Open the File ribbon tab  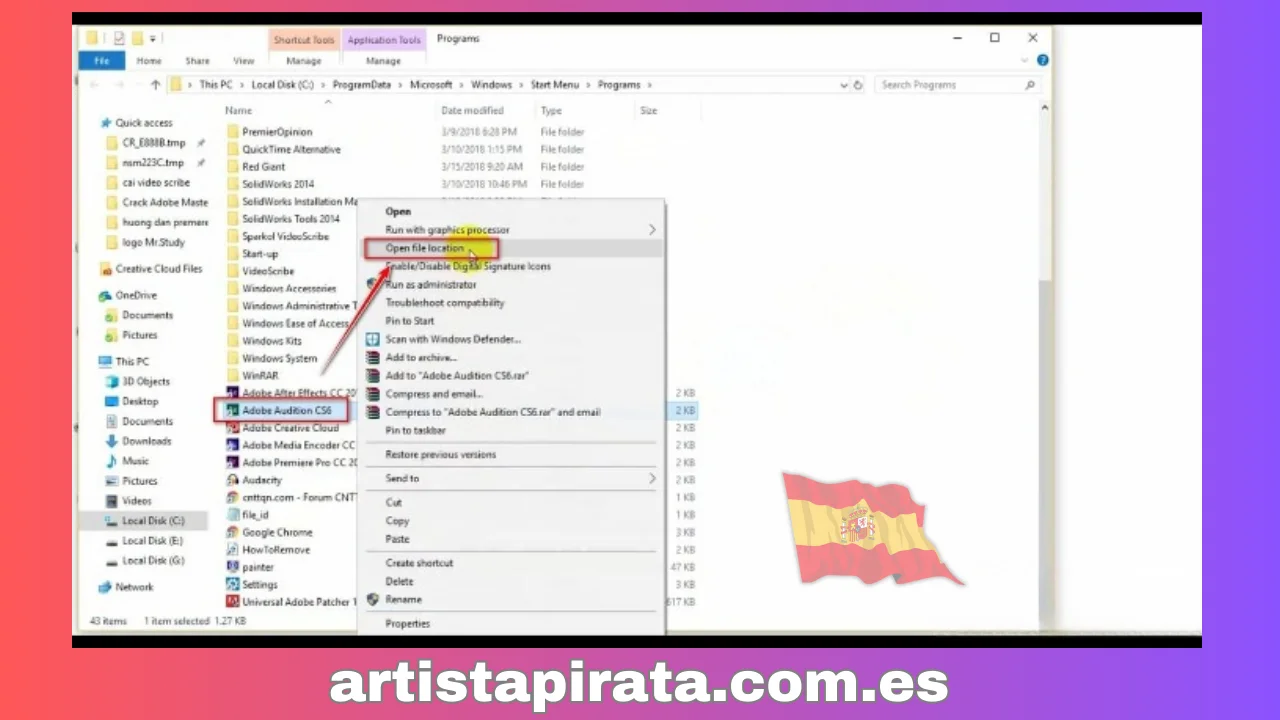coord(102,61)
